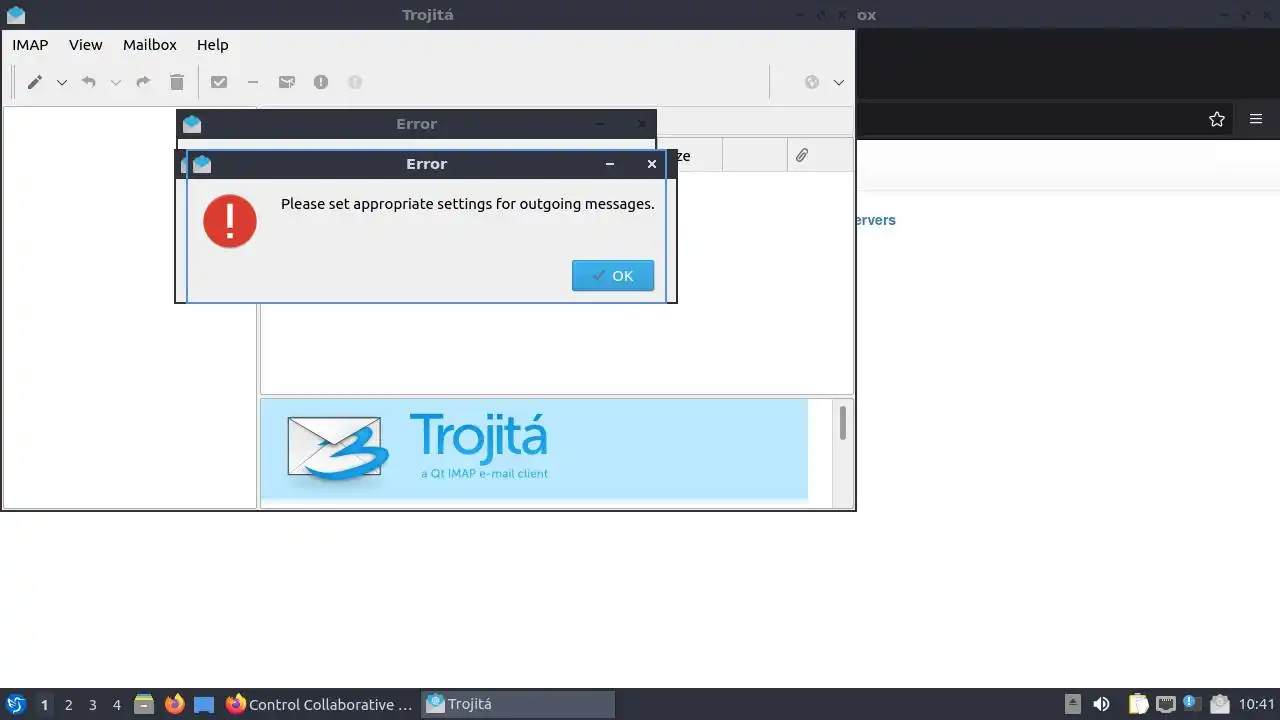Screen dimensions: 1280x720
Task: Click the reply arrow icon in toolbar
Action: pos(88,82)
